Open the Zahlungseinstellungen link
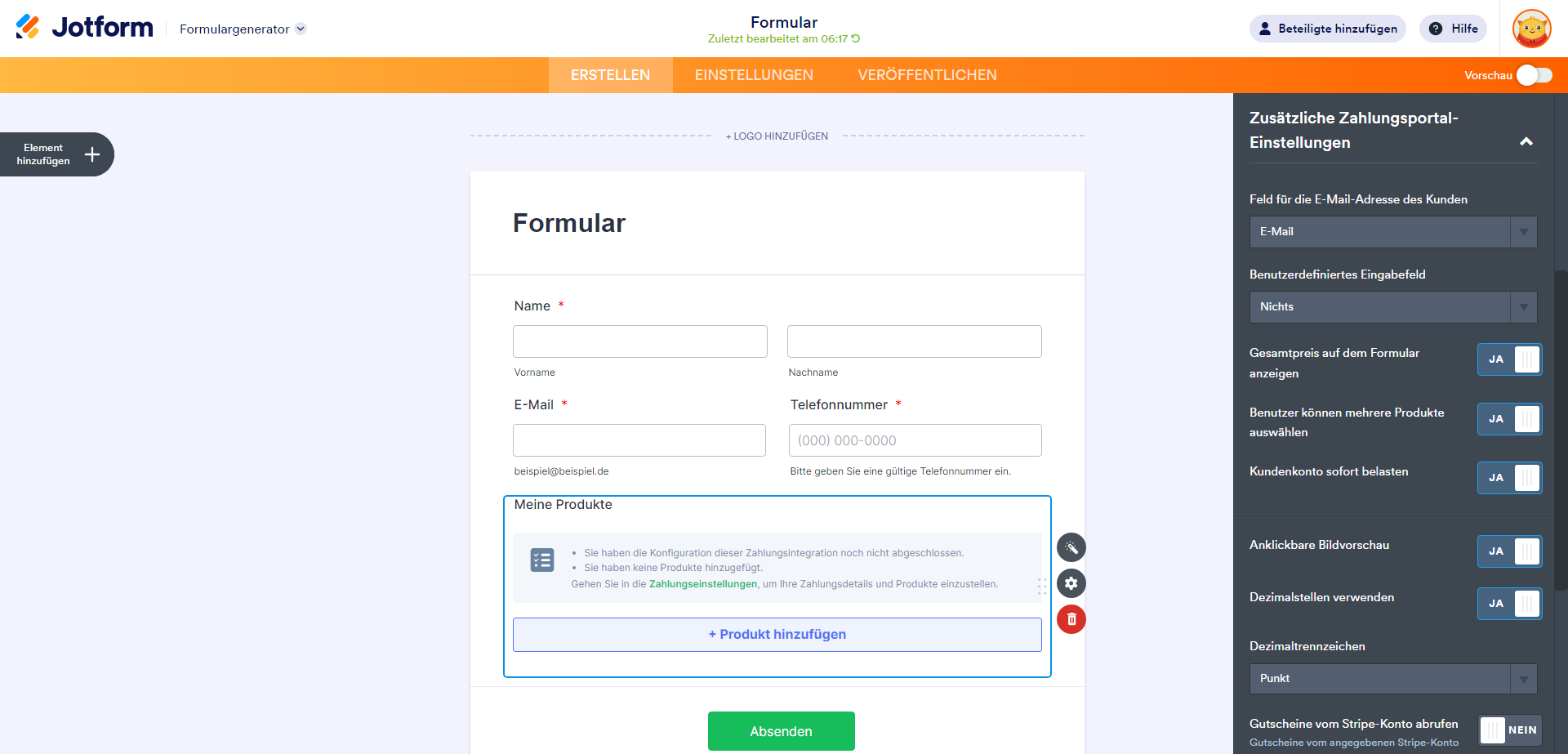This screenshot has height=754, width=1568. coord(703,584)
